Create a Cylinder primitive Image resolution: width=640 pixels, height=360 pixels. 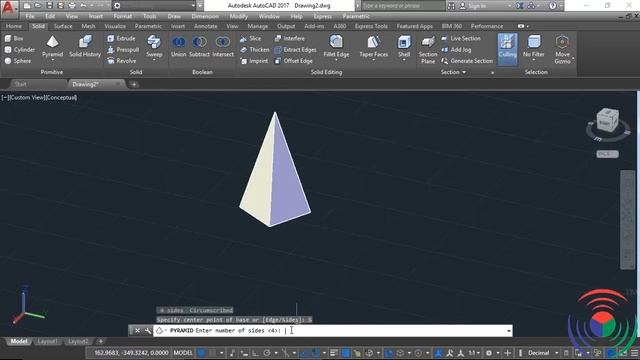pos(20,50)
